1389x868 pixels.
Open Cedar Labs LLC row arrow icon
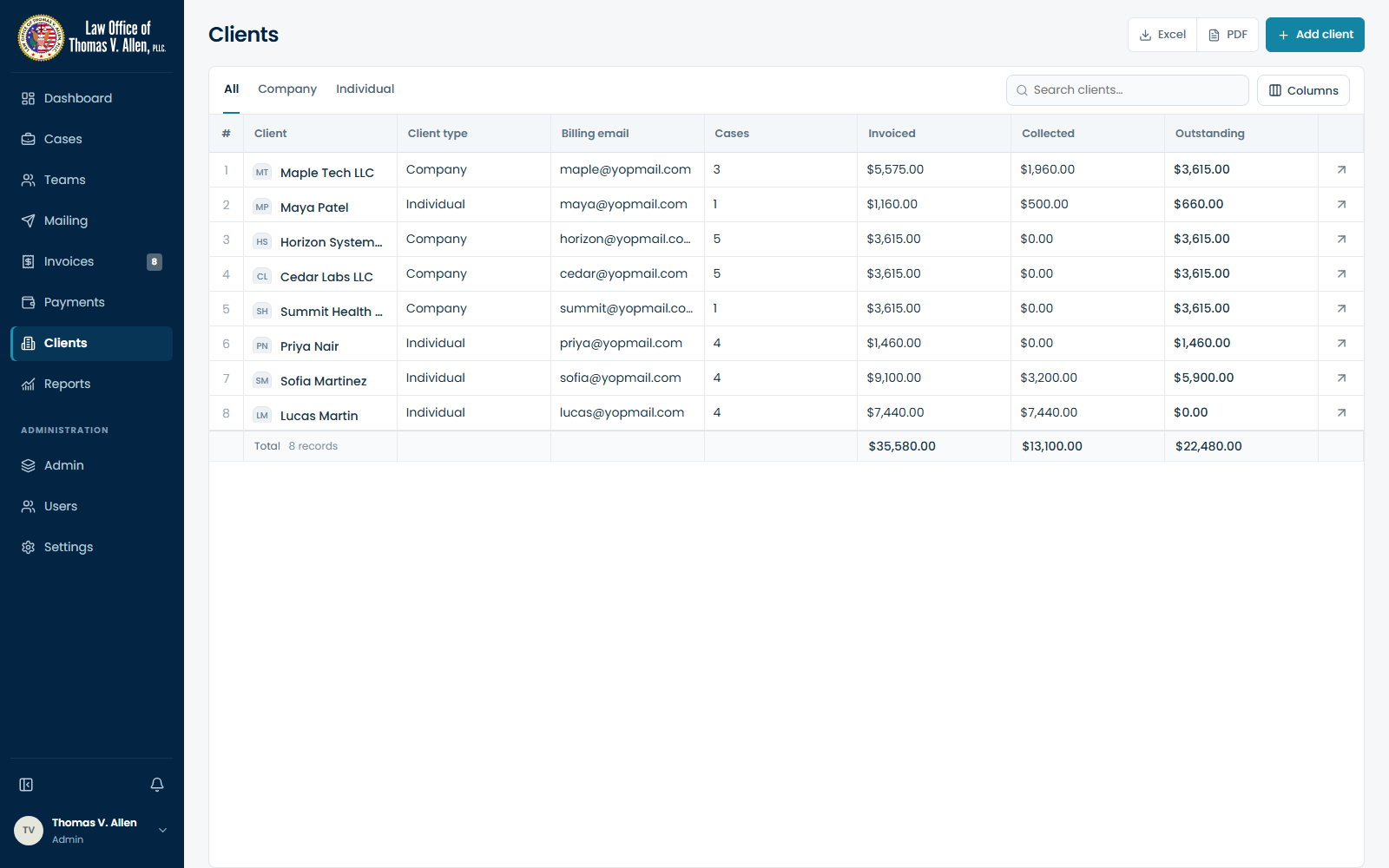[1341, 274]
